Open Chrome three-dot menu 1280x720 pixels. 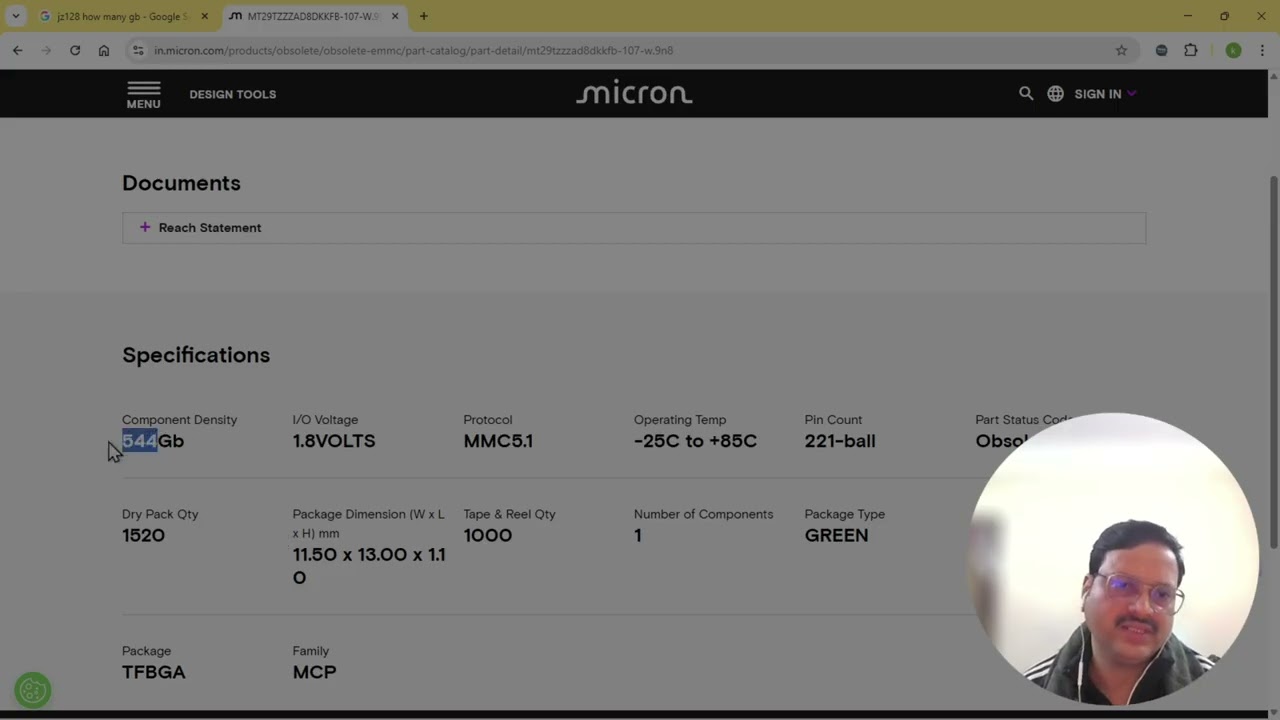1262,50
